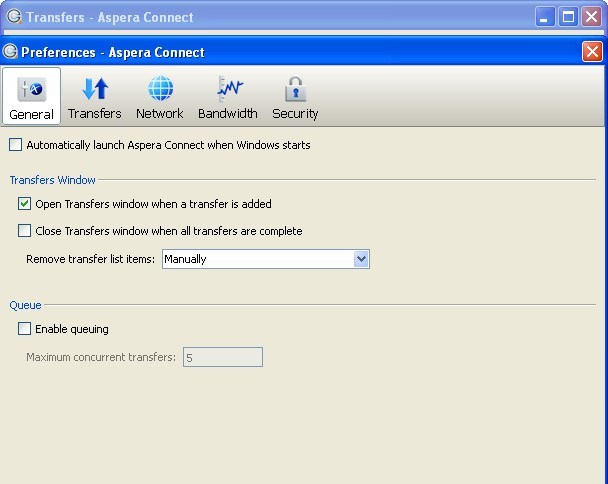Expand the Remove transfer list items dropdown arrow
The height and width of the screenshot is (484, 608).
[x=361, y=259]
